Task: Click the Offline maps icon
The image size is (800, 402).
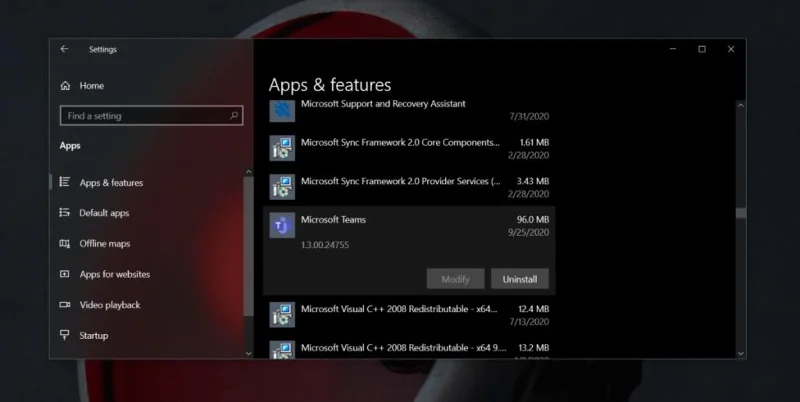Action: coord(65,243)
